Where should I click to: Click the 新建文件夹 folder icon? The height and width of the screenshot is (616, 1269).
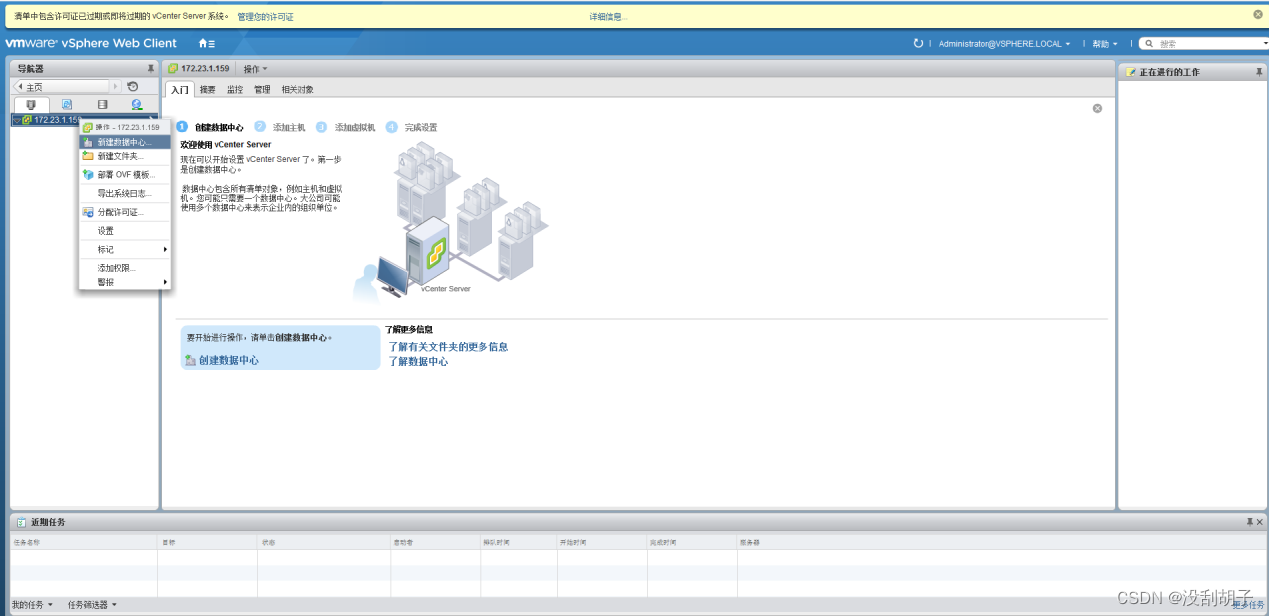click(88, 156)
